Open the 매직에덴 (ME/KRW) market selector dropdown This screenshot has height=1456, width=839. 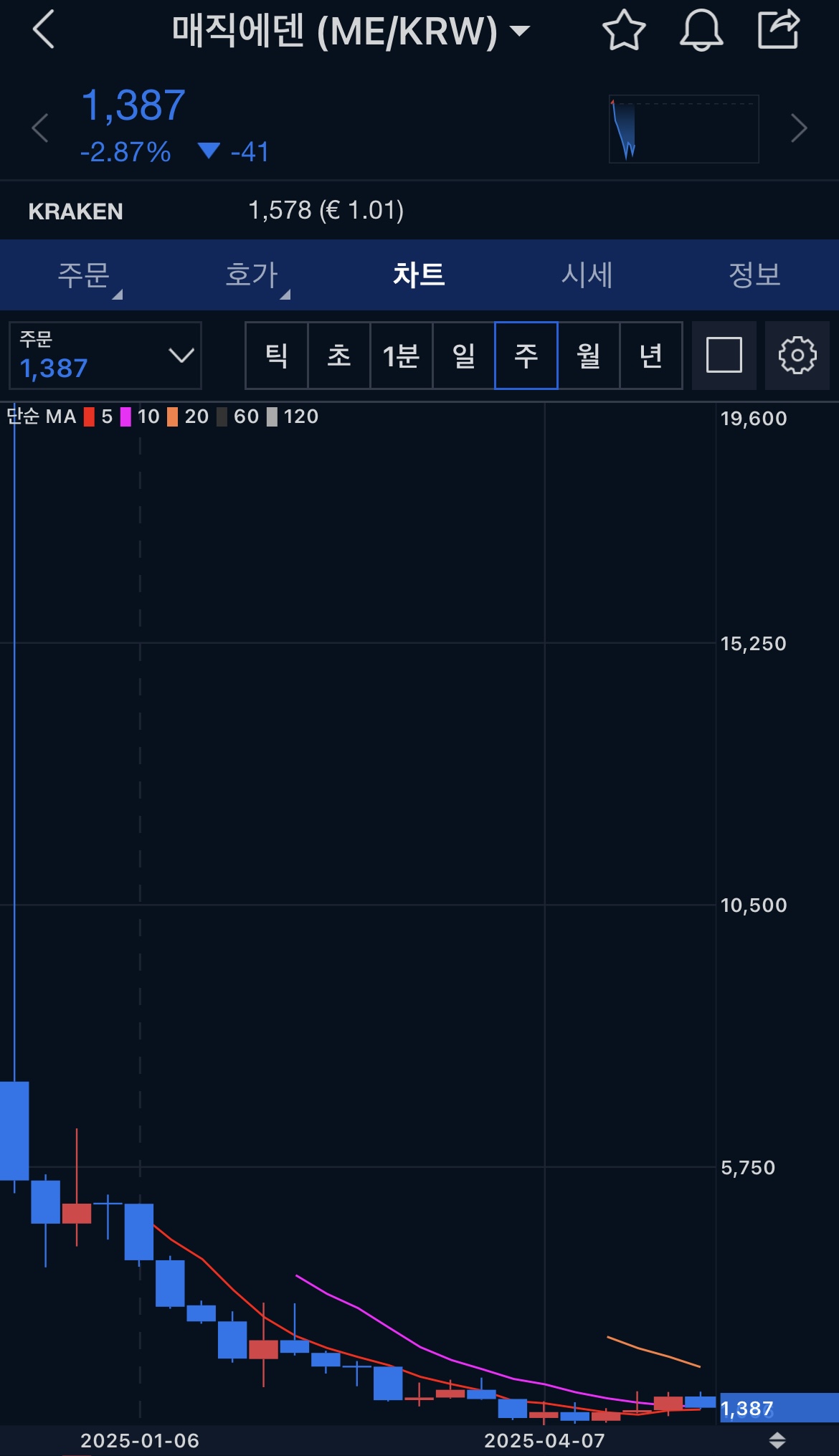click(x=351, y=32)
